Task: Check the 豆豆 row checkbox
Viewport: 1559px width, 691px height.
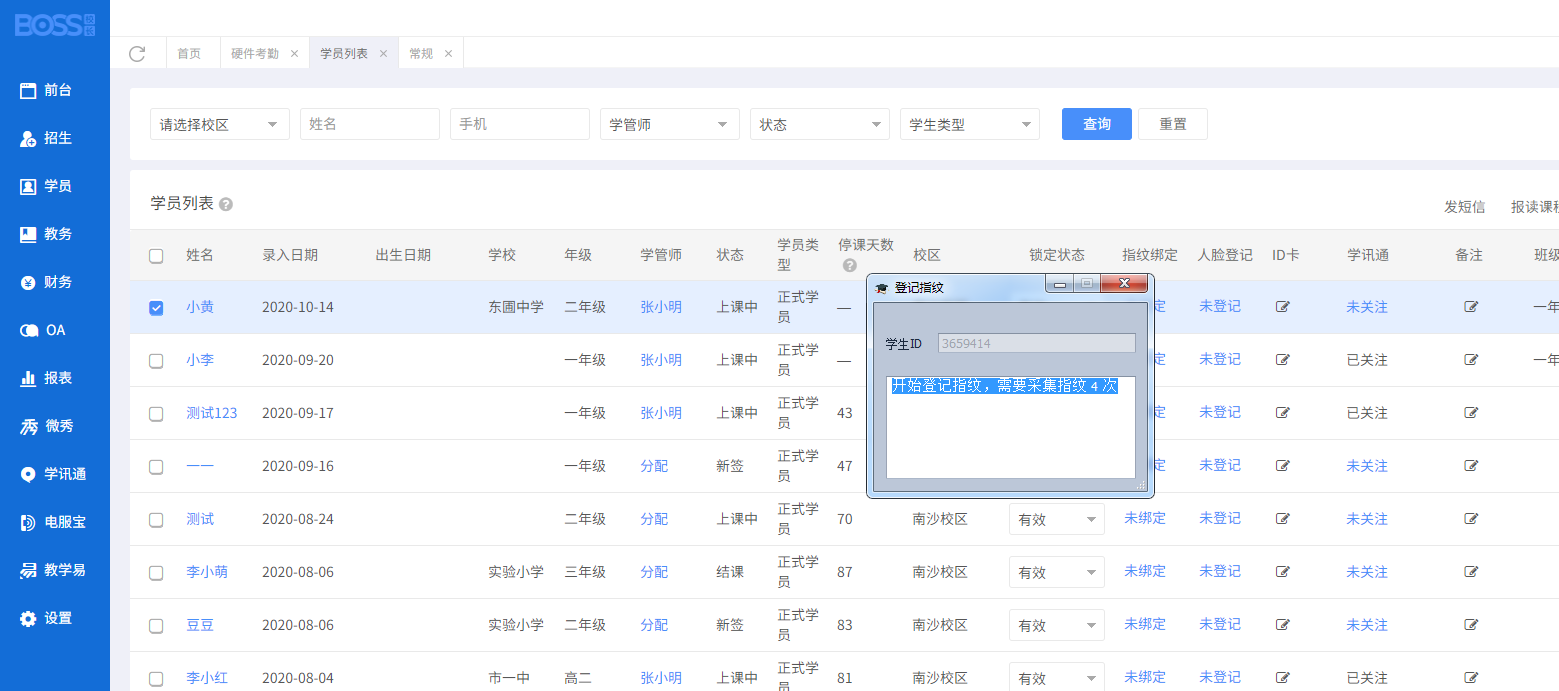Action: tap(156, 626)
